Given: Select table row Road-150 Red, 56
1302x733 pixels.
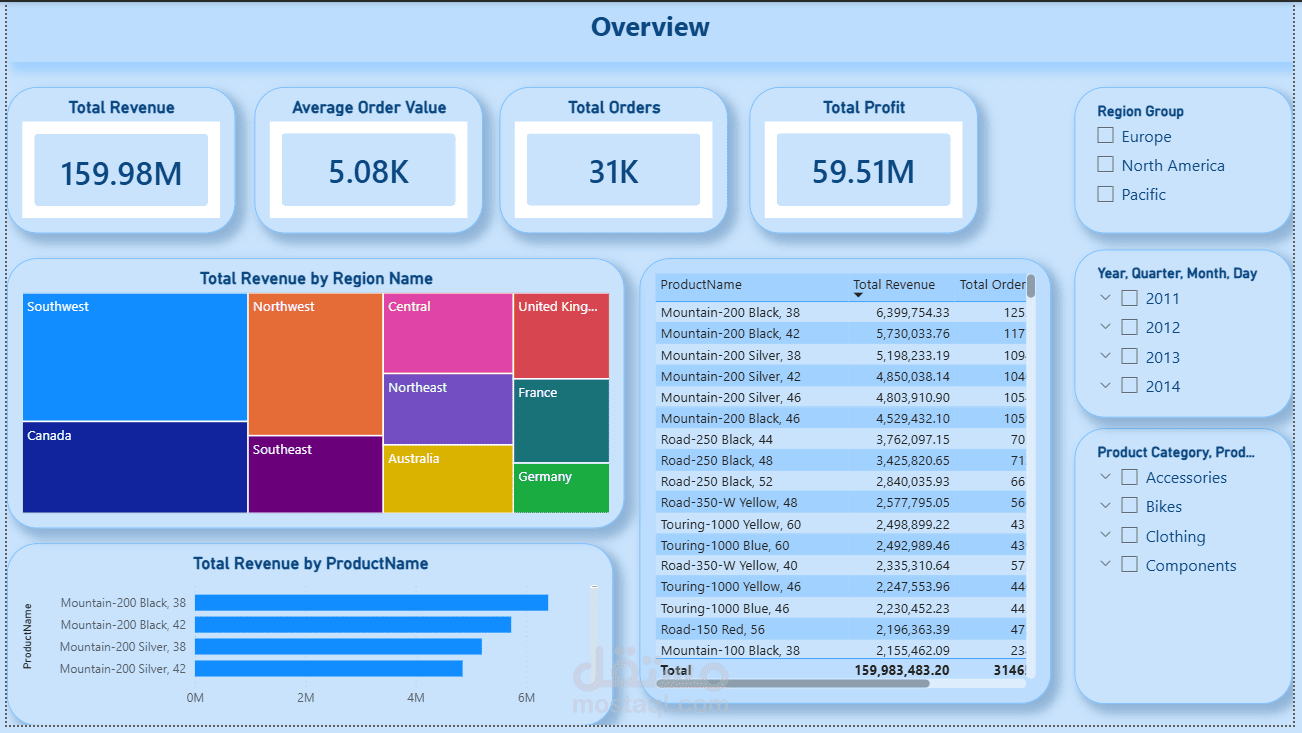Looking at the screenshot, I should point(841,629).
